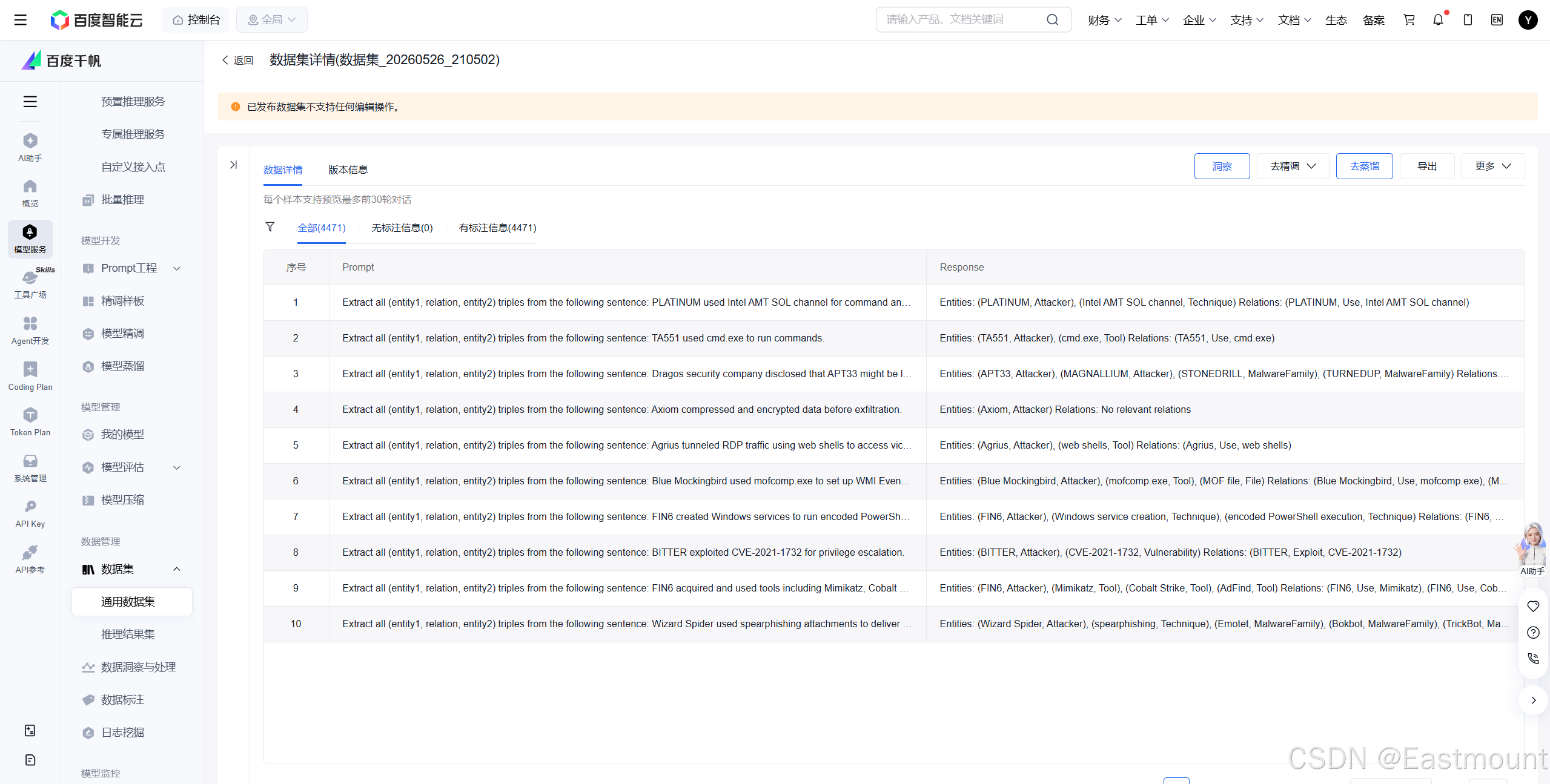Show 全部(4471) samples

321,228
